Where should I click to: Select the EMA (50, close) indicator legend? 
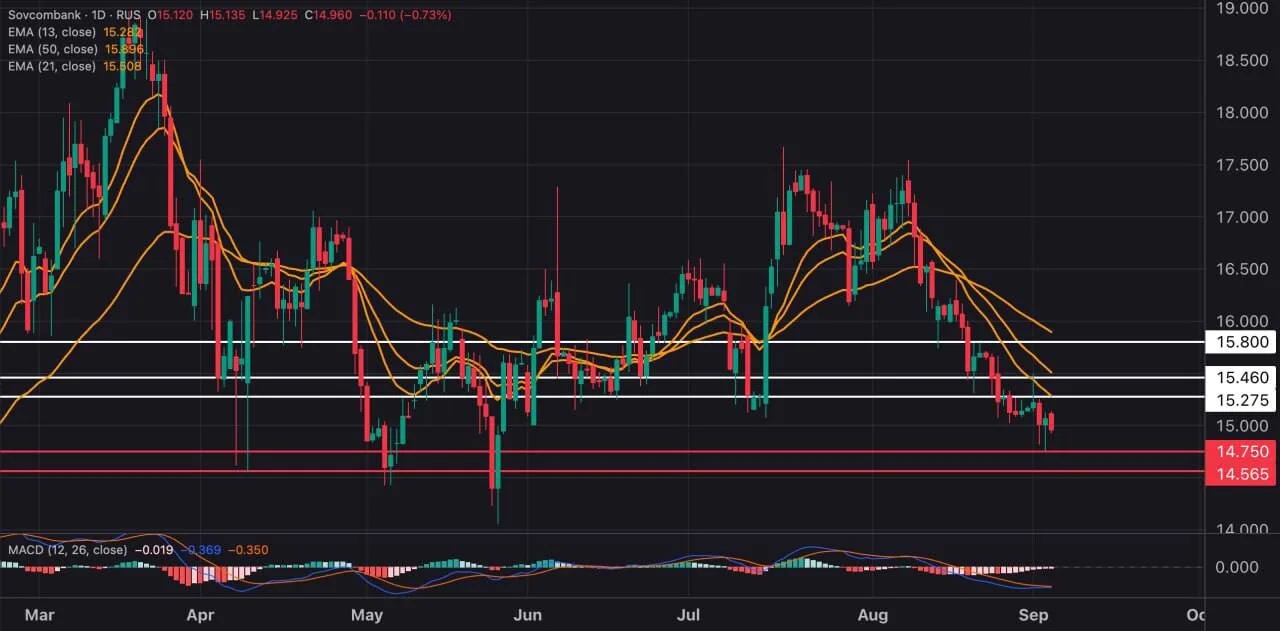(52, 49)
